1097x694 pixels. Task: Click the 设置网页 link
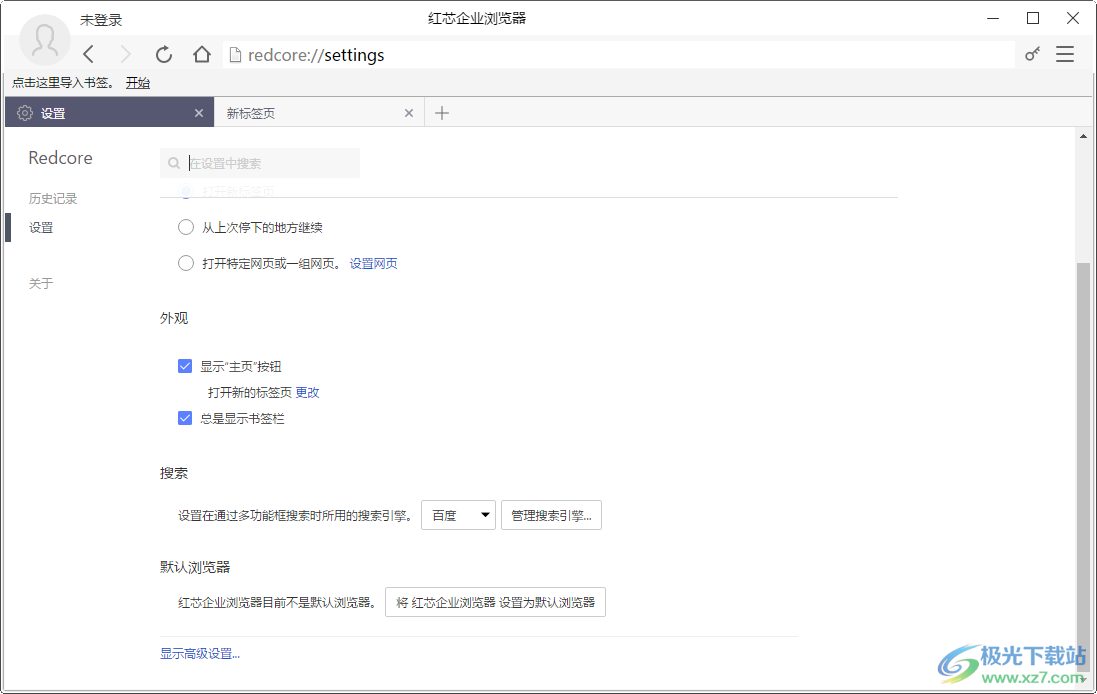pyautogui.click(x=374, y=264)
